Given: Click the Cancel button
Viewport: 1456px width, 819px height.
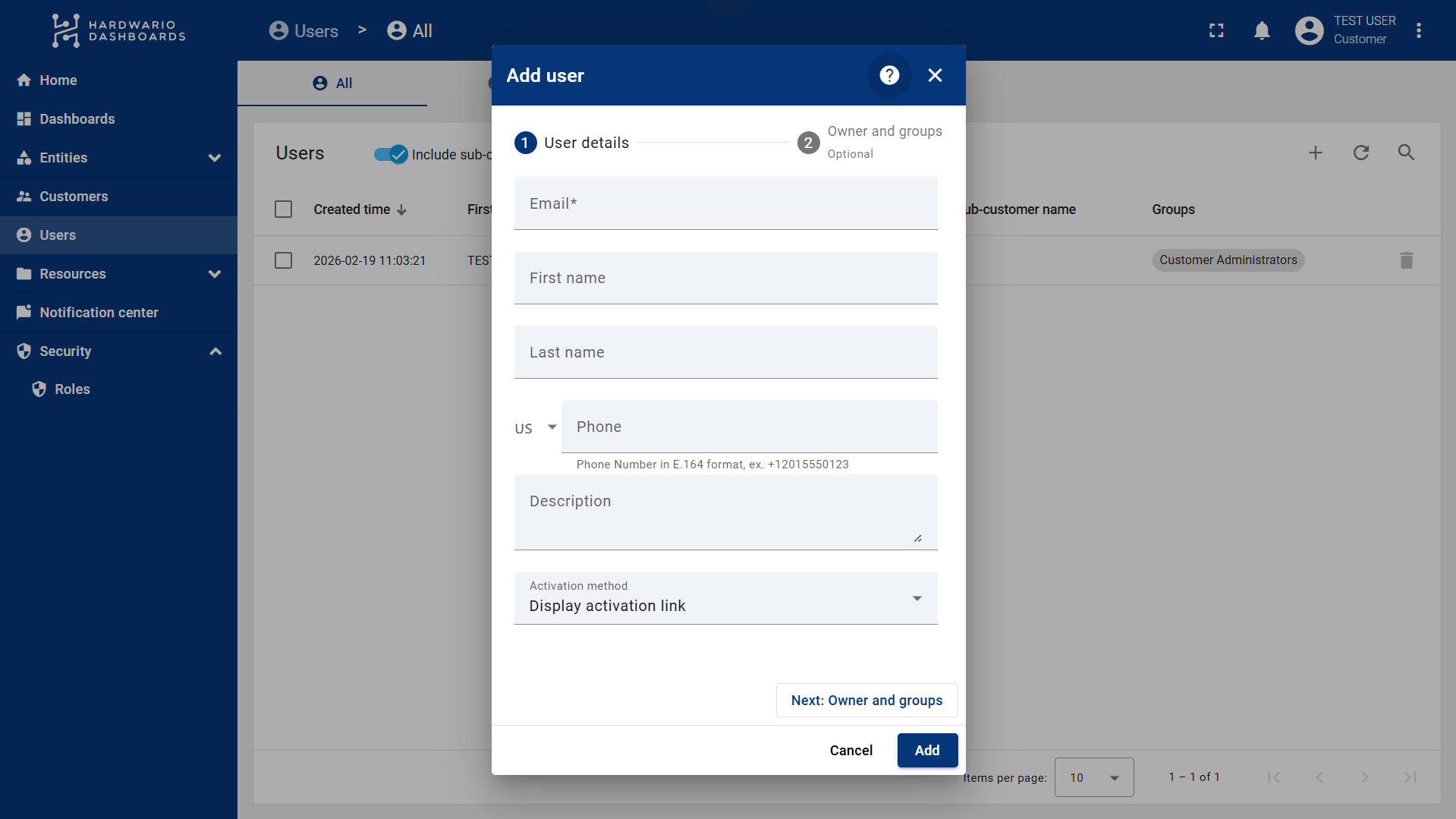Looking at the screenshot, I should click(851, 750).
